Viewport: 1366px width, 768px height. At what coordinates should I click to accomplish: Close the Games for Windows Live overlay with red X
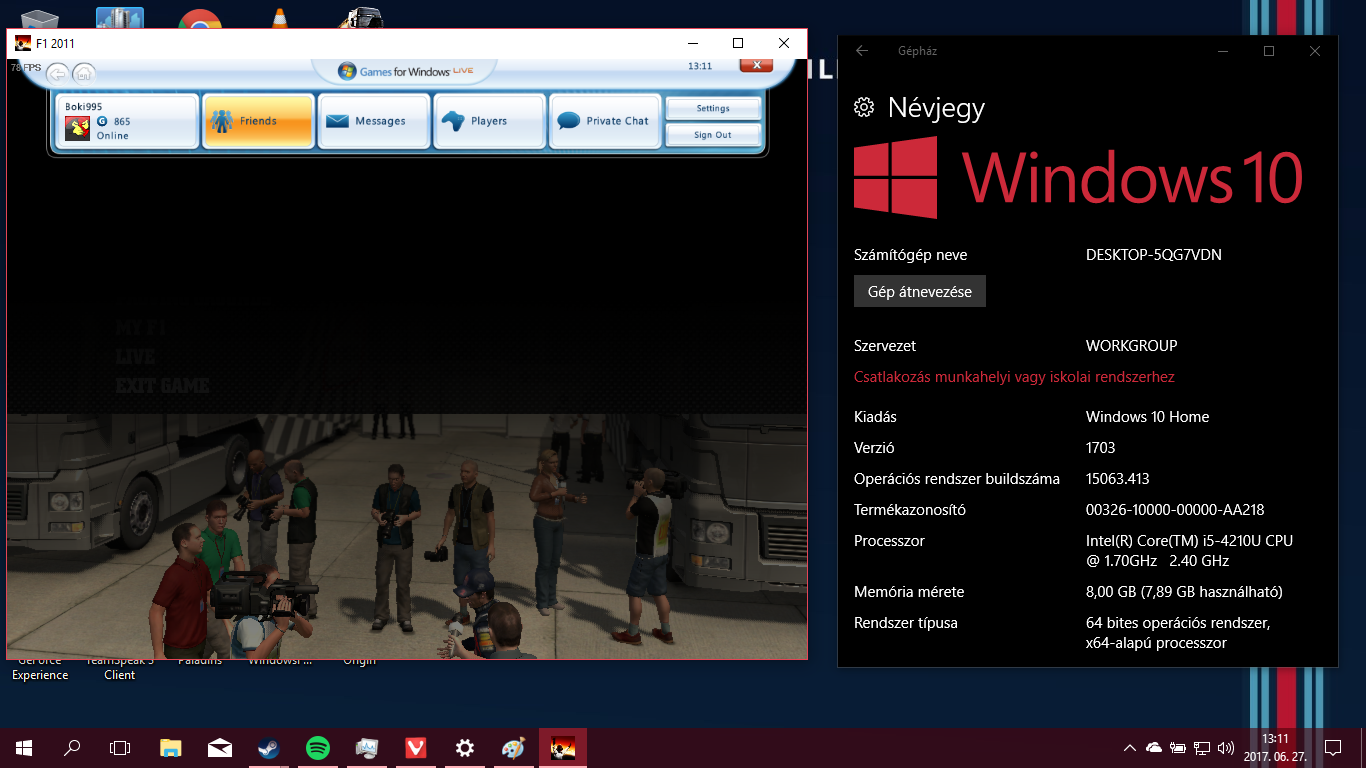point(756,65)
